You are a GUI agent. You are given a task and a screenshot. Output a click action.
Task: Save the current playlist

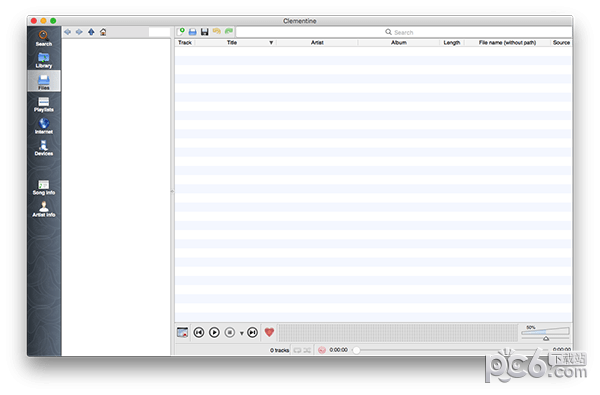click(x=205, y=31)
